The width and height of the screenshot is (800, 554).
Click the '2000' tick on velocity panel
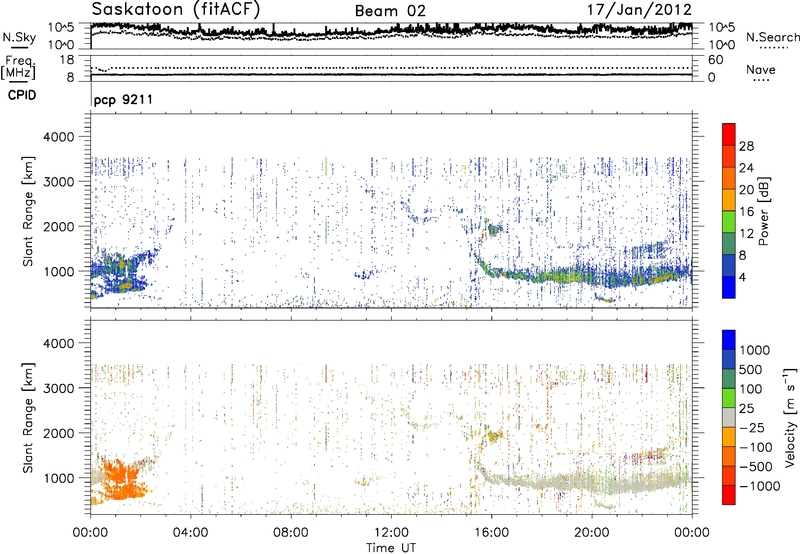point(59,433)
